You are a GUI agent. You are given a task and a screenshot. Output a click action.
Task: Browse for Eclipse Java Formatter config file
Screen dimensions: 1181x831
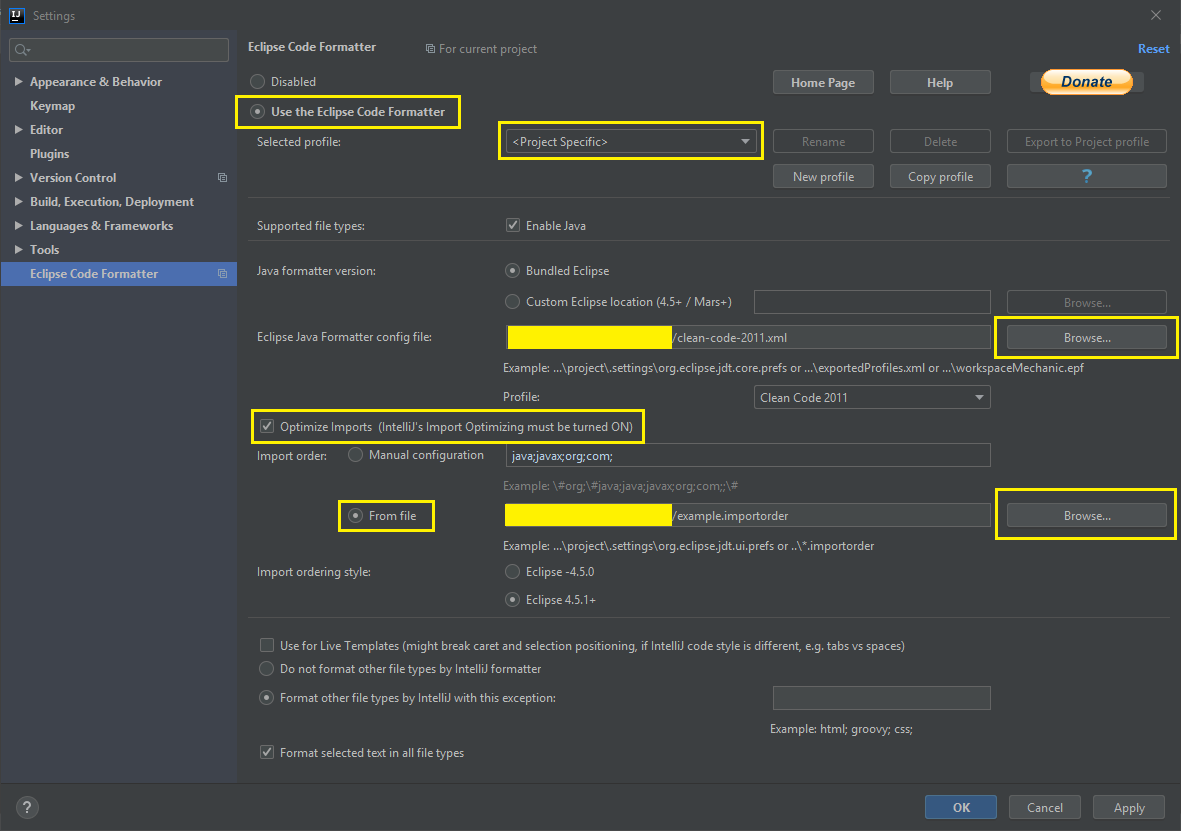point(1086,338)
